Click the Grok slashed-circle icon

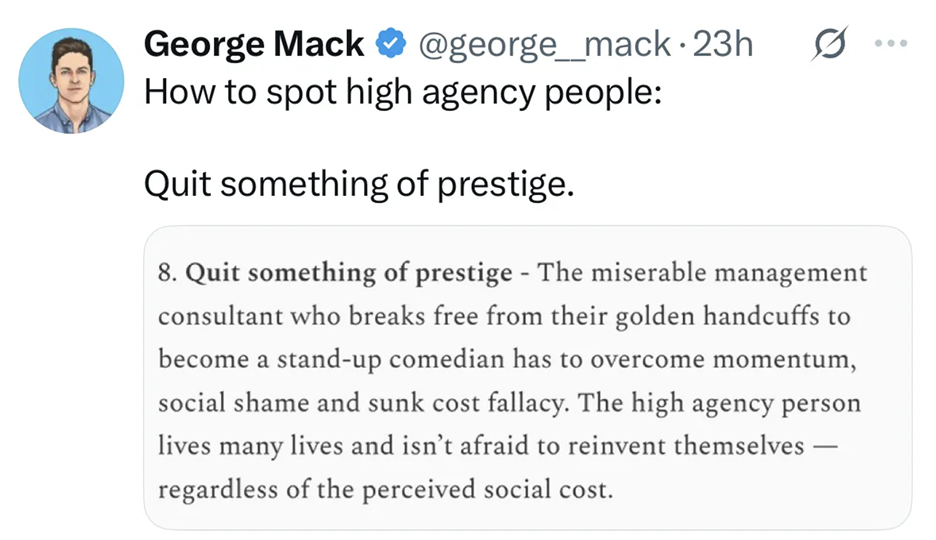coord(833,45)
